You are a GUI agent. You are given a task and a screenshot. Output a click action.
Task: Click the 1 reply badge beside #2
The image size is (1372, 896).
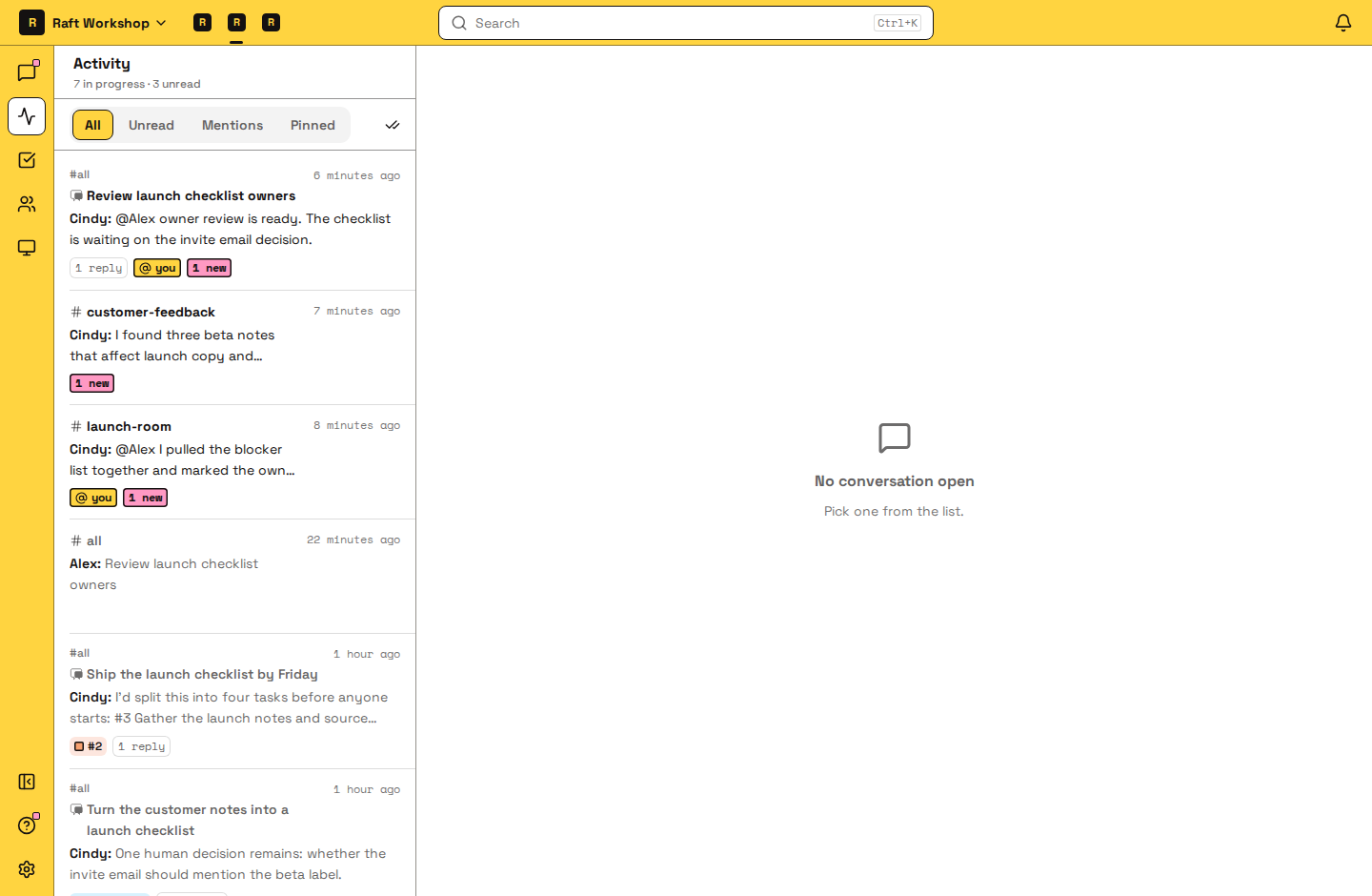coord(141,746)
